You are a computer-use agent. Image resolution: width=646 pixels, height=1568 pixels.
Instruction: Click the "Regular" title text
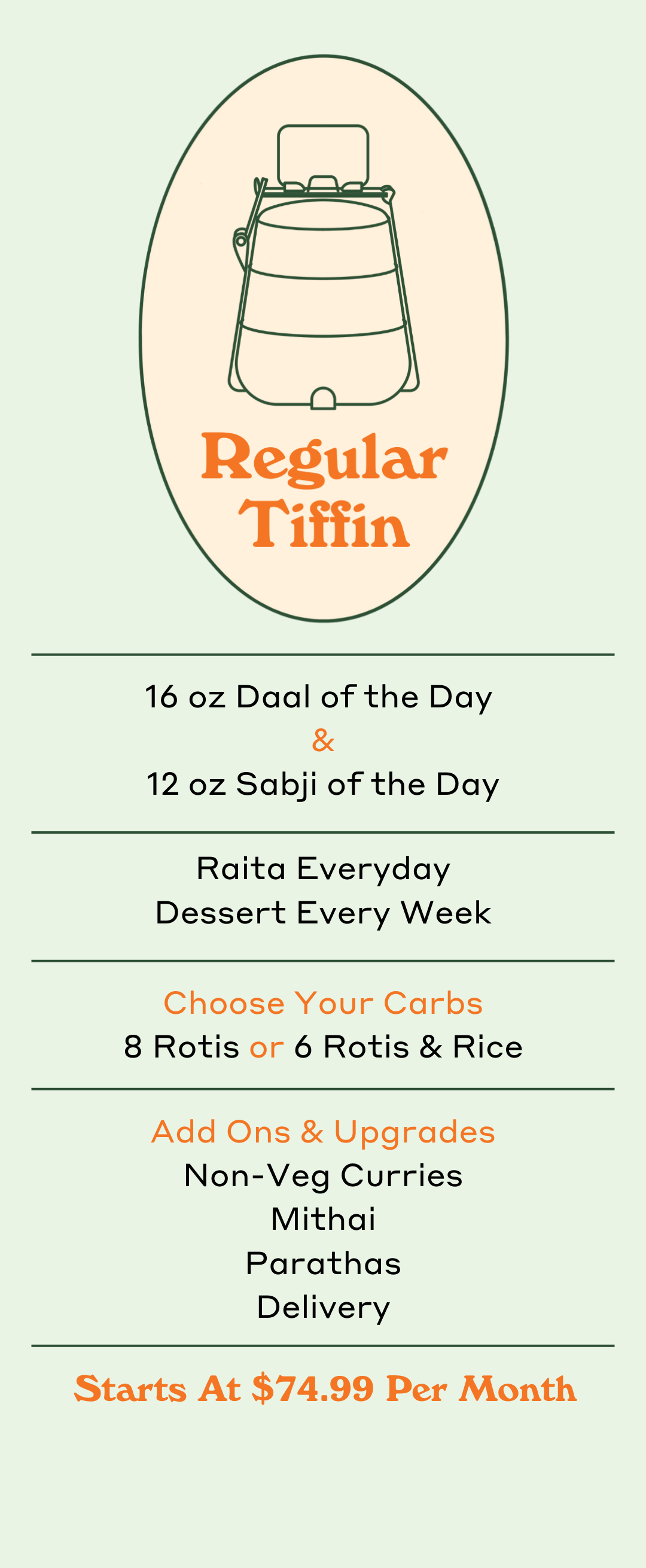pyautogui.click(x=324, y=459)
